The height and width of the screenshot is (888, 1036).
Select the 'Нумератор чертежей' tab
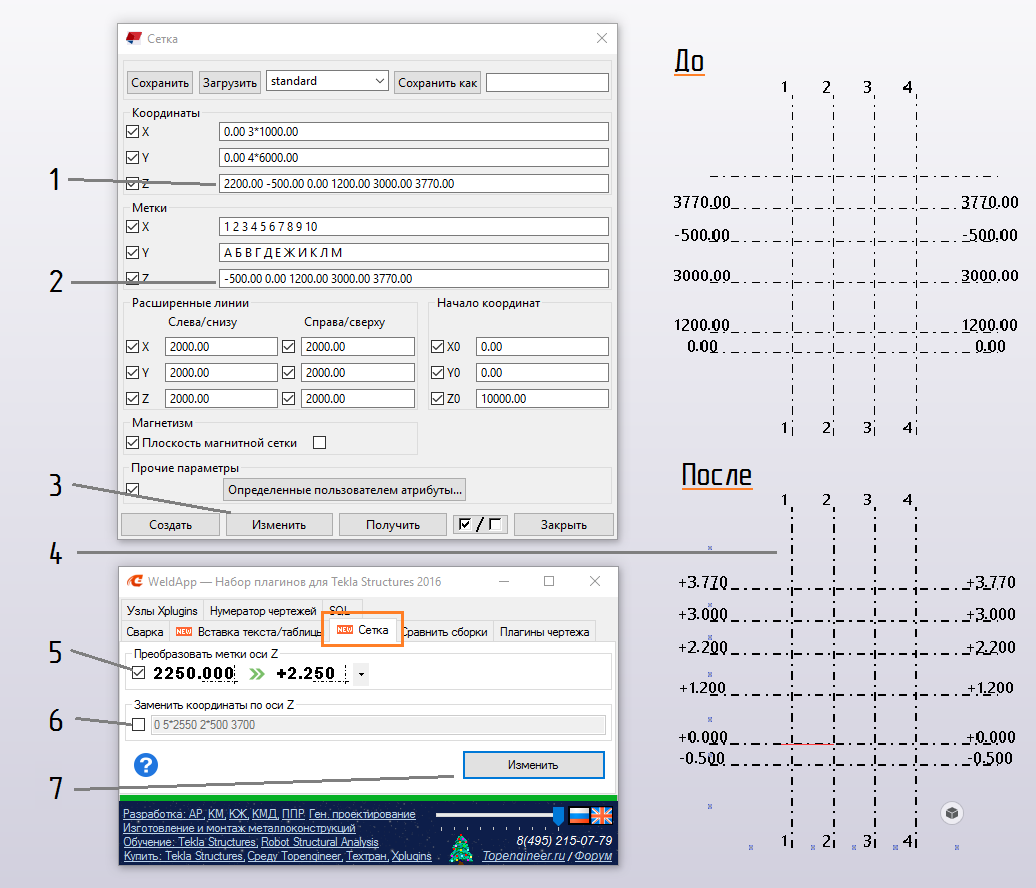(x=262, y=611)
